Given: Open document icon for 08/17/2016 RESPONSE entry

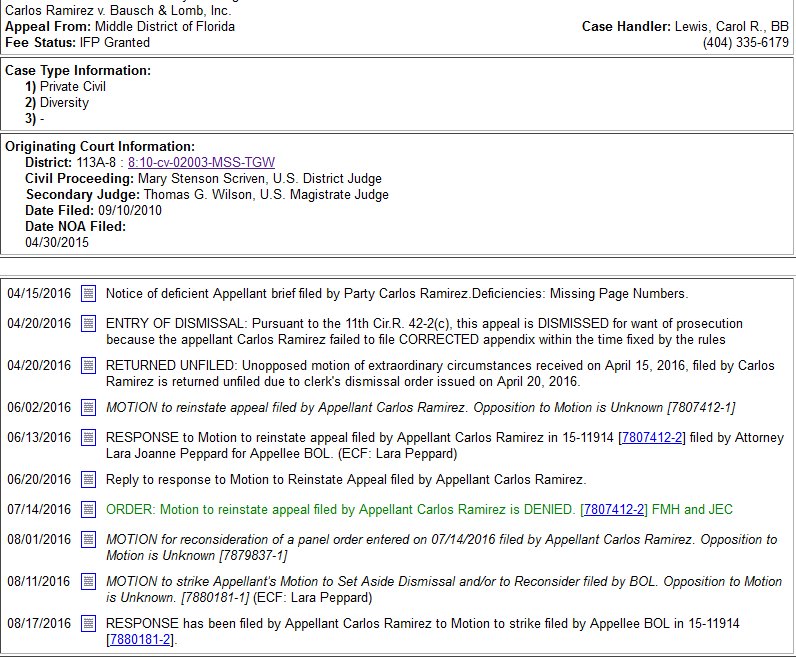Looking at the screenshot, I should click(88, 624).
